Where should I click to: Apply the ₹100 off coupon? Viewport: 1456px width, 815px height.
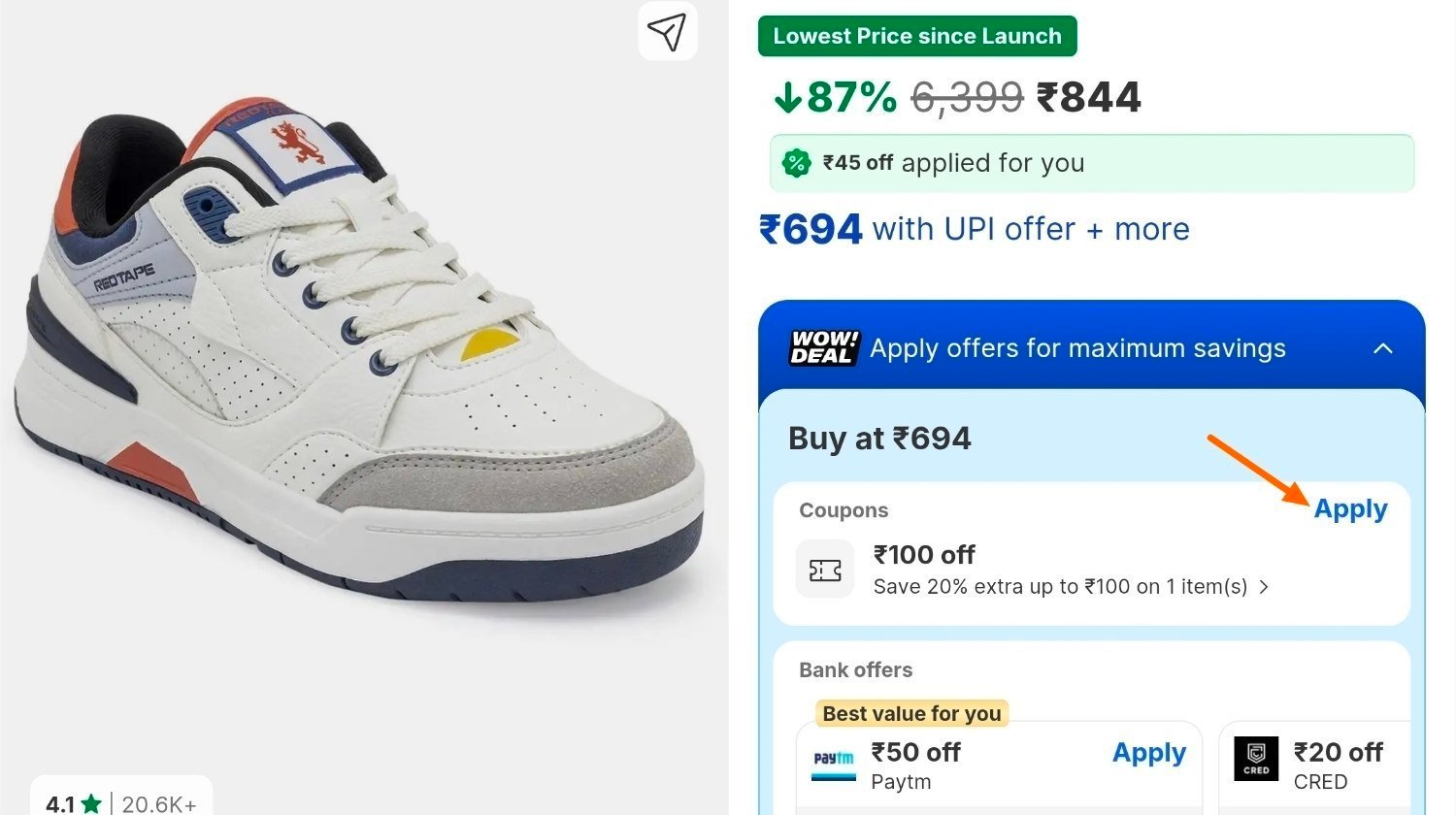coord(1350,509)
